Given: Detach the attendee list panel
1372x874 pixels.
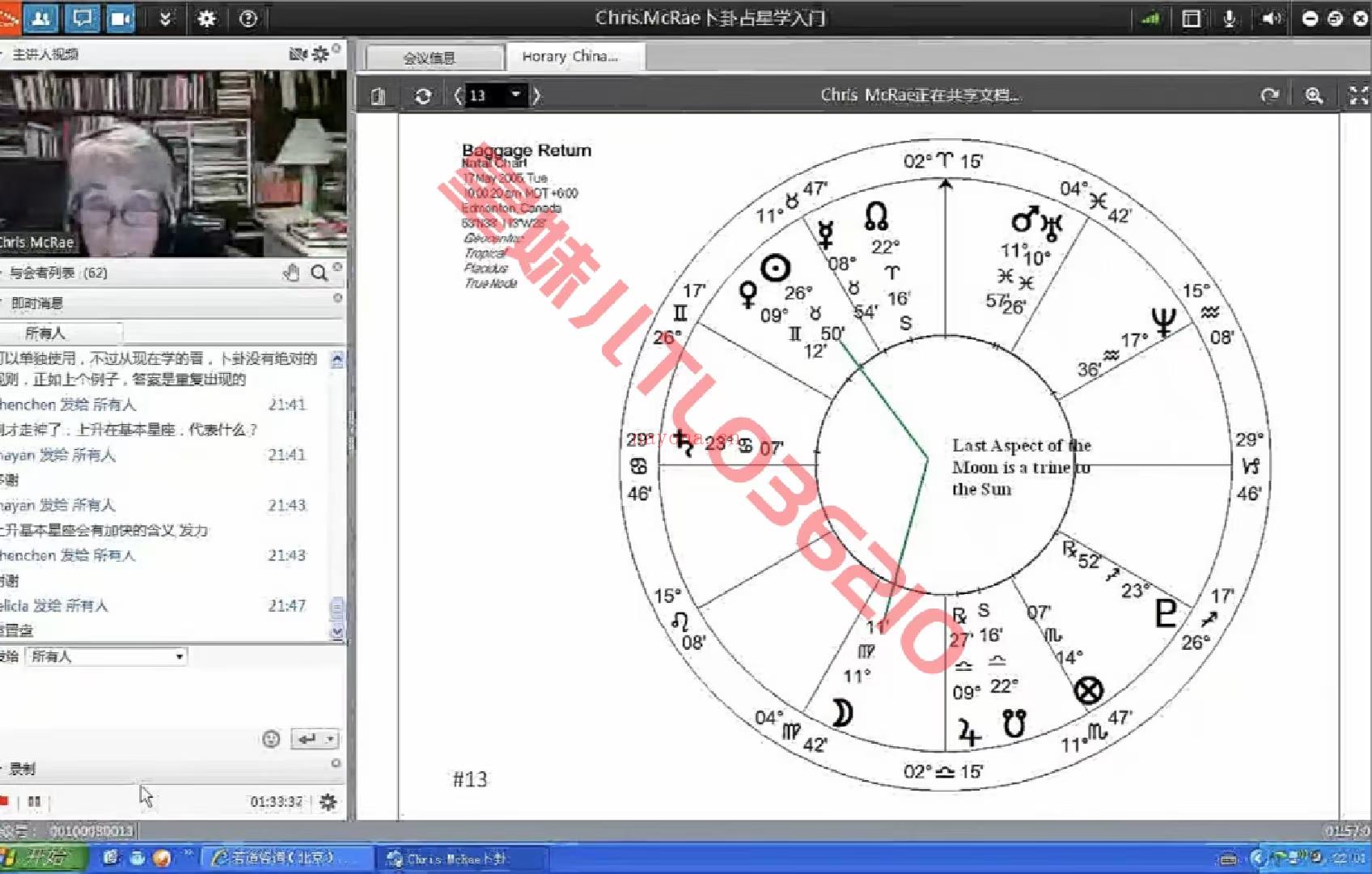Looking at the screenshot, I should [337, 266].
